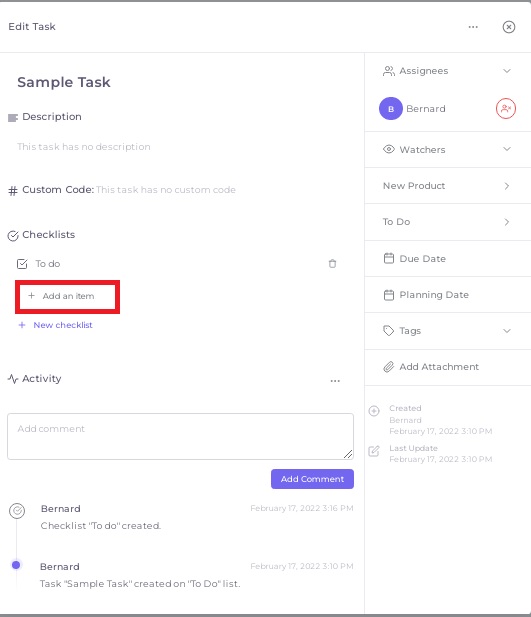Click the Add Comment button

coord(312,479)
